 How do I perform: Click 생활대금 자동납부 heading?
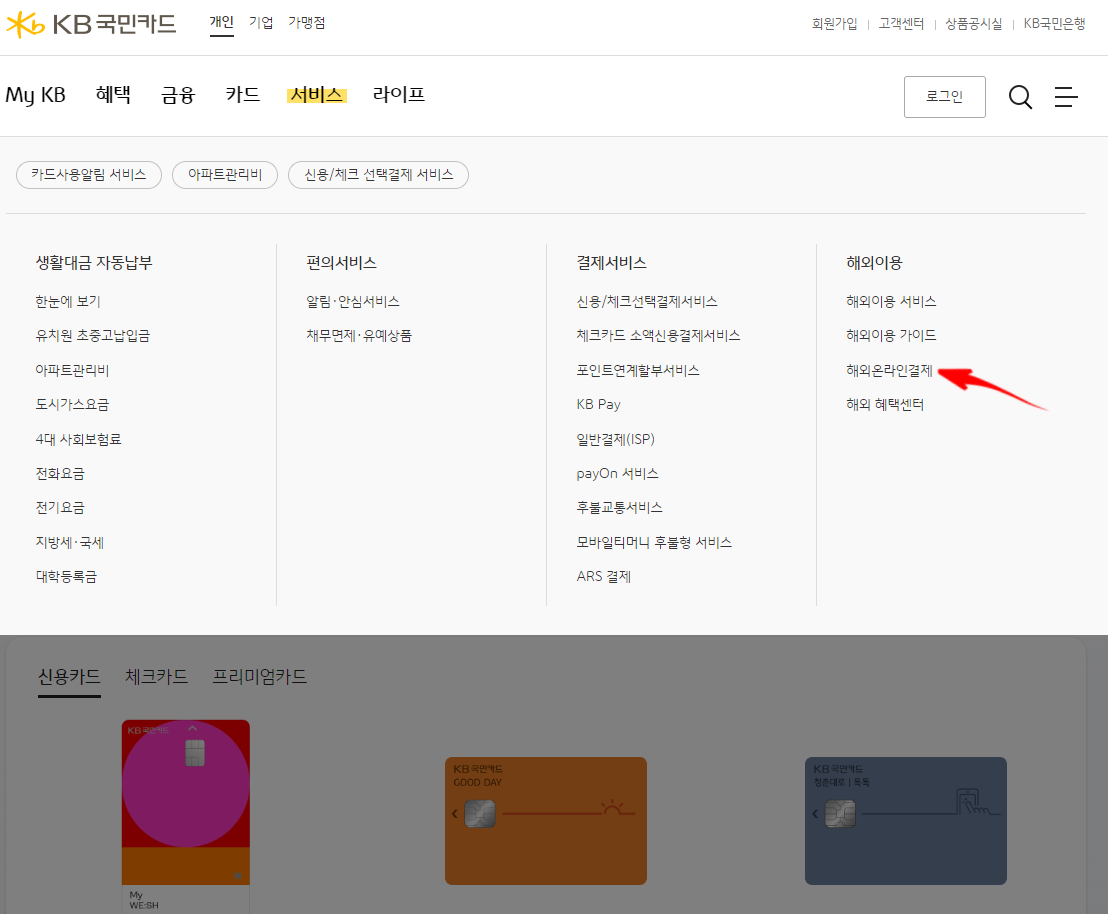[x=94, y=263]
